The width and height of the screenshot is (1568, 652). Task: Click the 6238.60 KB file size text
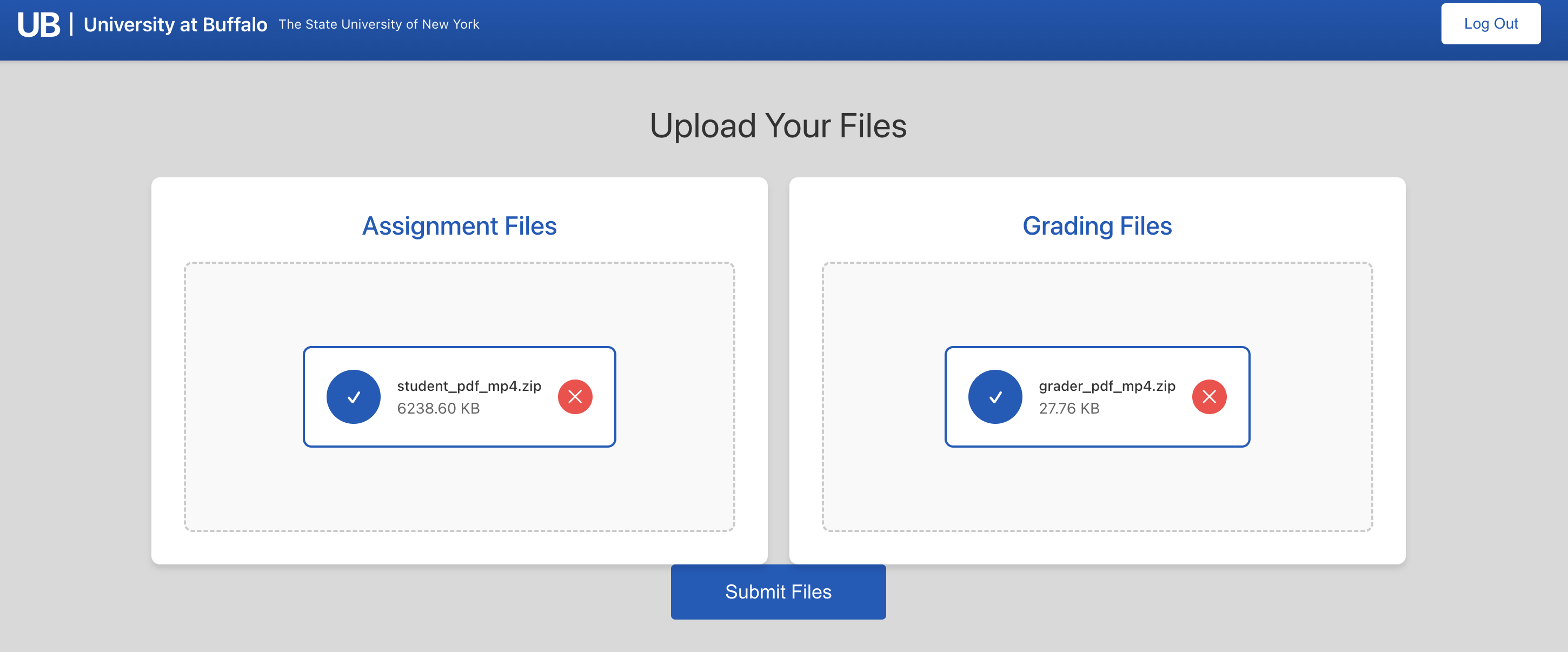[x=438, y=409]
